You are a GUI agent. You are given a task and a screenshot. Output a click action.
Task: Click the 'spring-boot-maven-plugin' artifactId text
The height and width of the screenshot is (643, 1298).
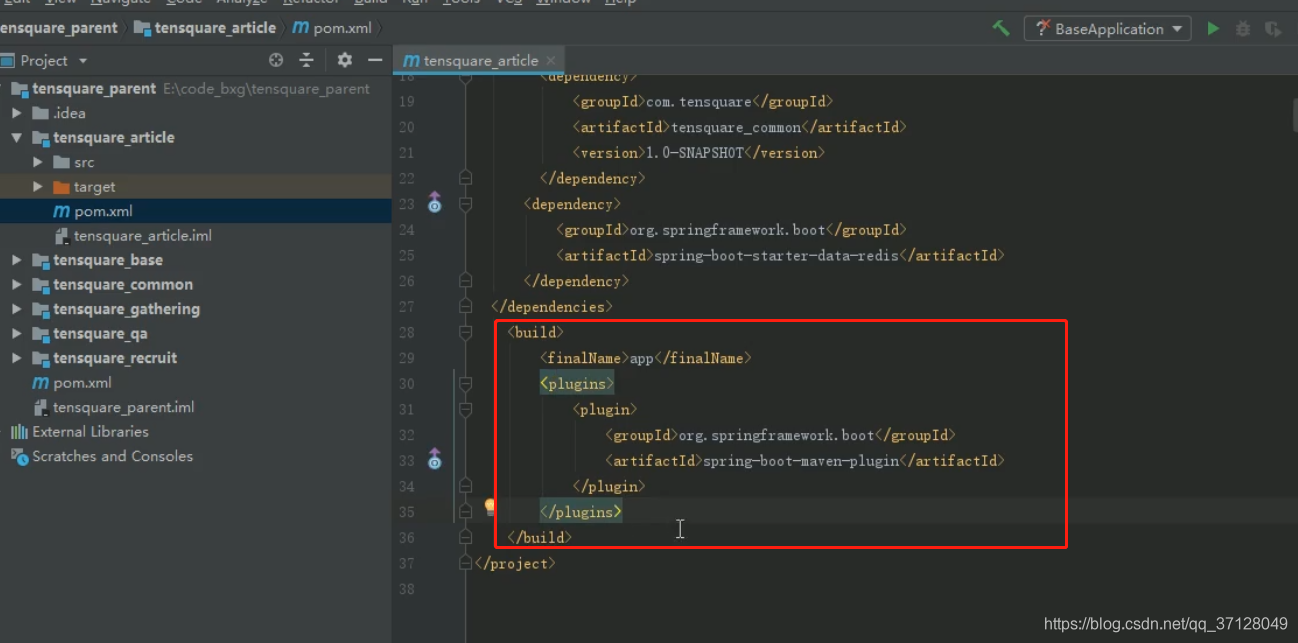801,460
